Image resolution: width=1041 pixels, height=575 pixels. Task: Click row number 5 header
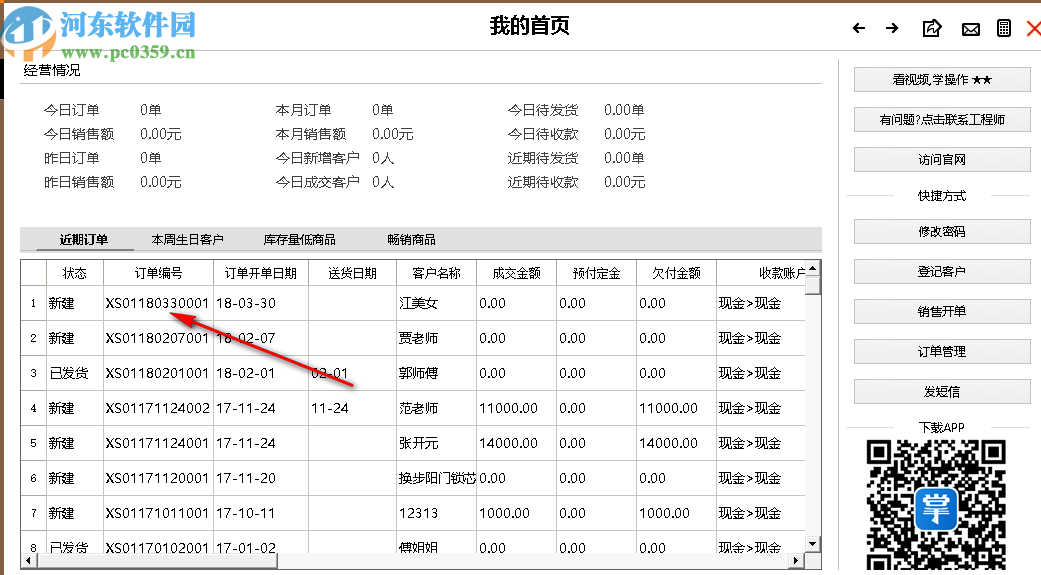pyautogui.click(x=33, y=444)
